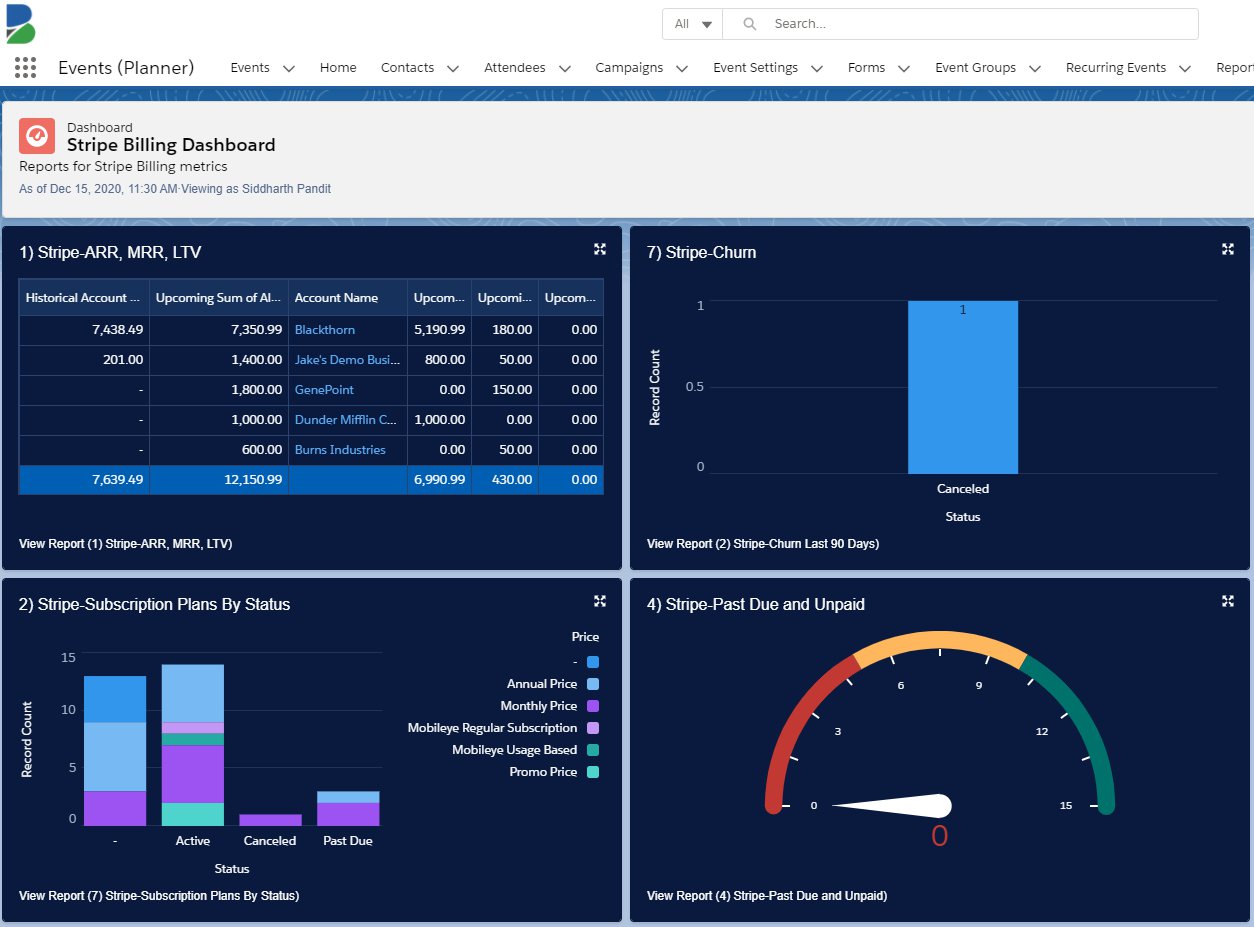1254x927 pixels.
Task: Switch to the Contacts tab
Action: pos(407,68)
